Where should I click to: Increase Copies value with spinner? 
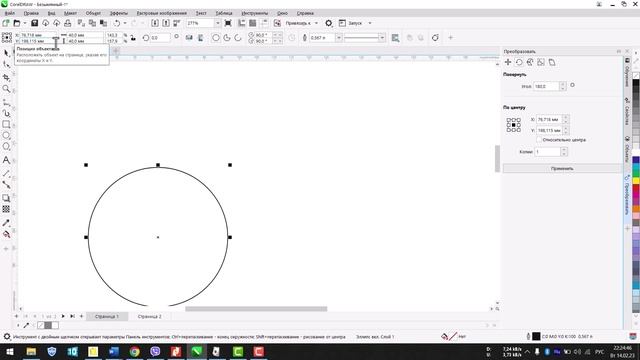tap(564, 149)
